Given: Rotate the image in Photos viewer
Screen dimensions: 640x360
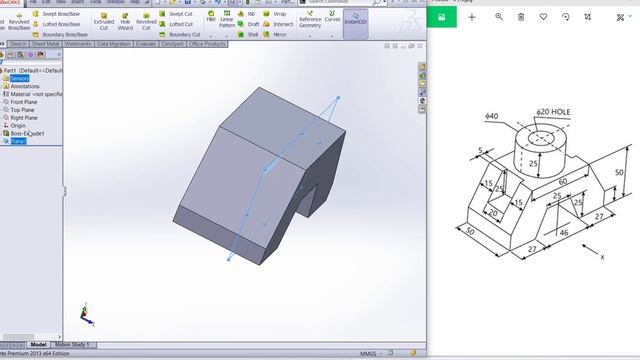Looking at the screenshot, I should tap(566, 17).
